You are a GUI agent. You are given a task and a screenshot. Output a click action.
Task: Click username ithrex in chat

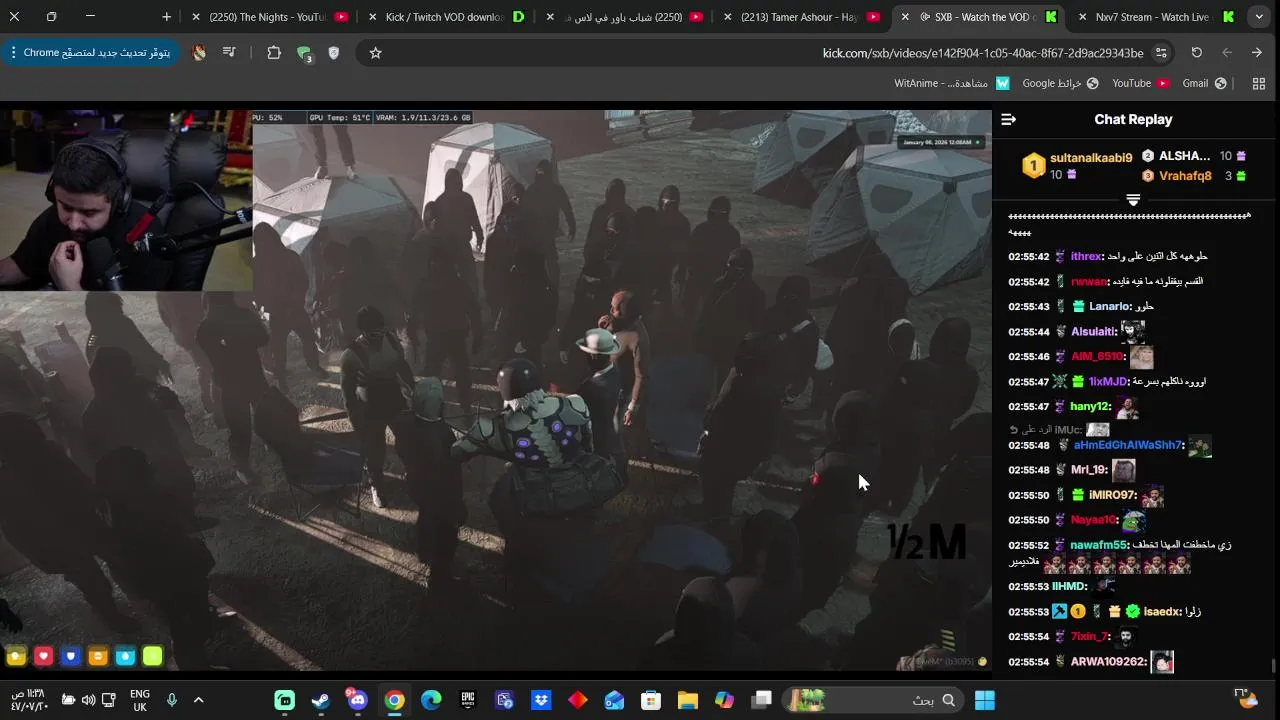pos(1086,257)
